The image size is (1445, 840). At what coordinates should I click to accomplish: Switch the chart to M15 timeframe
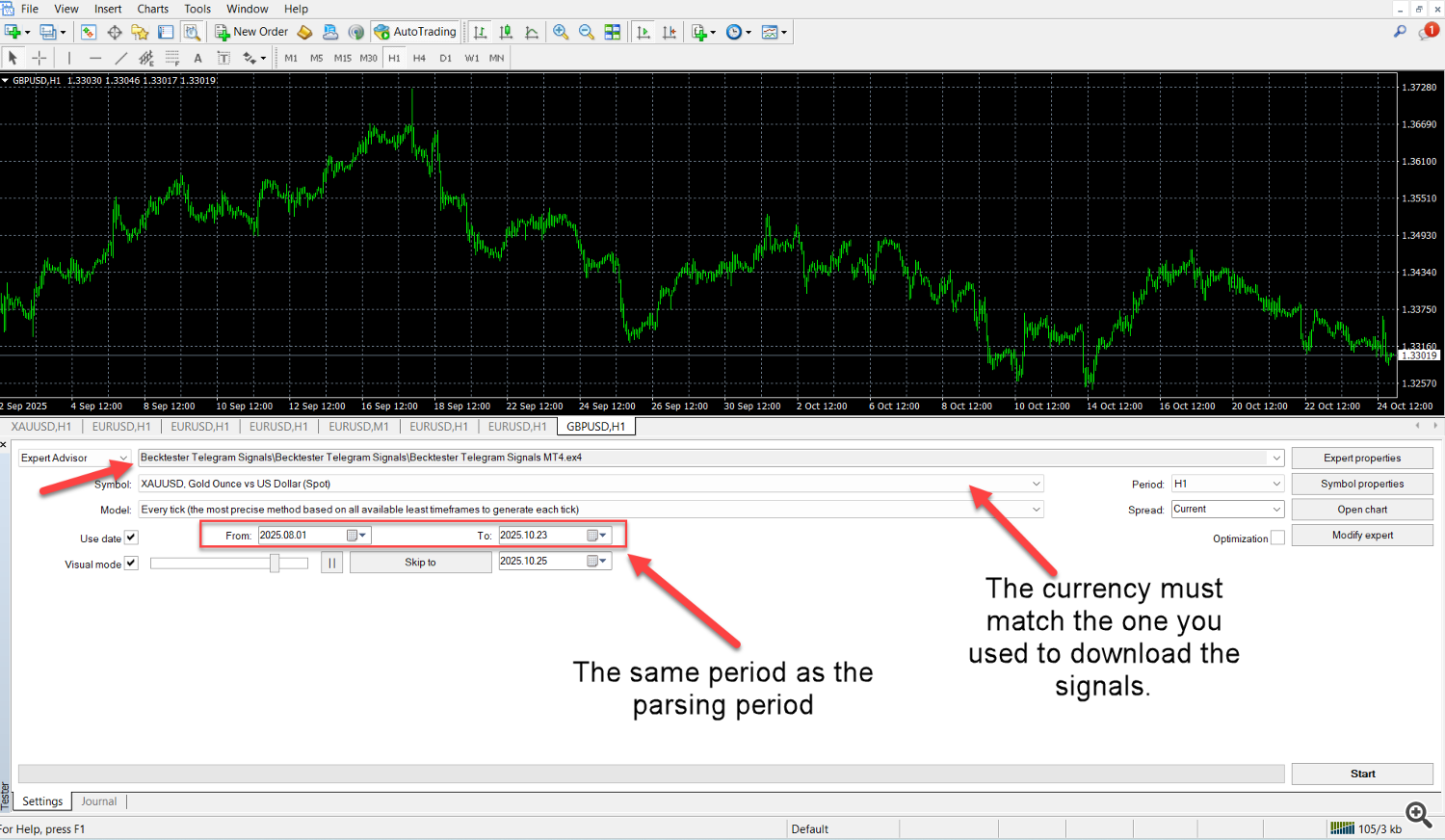tap(343, 58)
